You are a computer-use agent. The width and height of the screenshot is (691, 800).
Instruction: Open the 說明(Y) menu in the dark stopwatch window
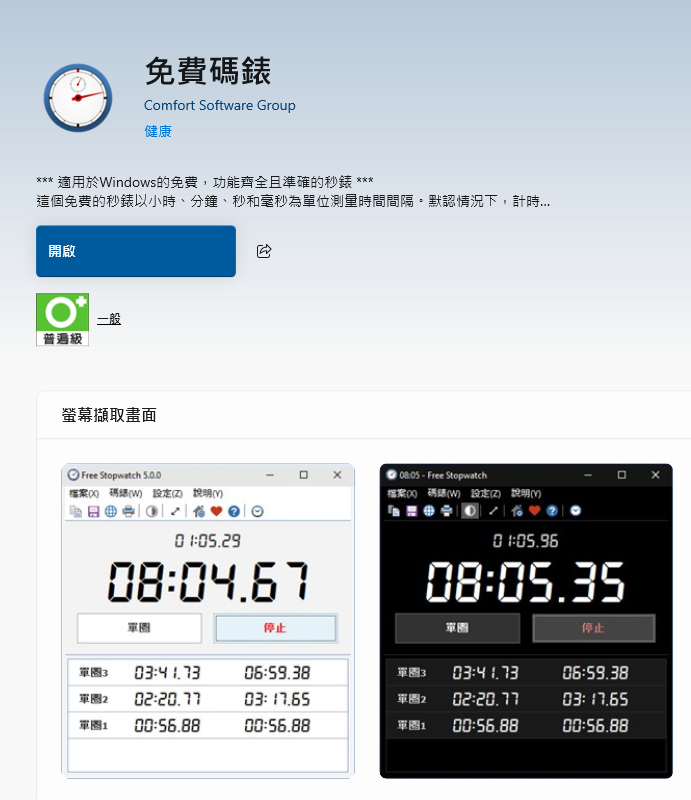coord(526,493)
